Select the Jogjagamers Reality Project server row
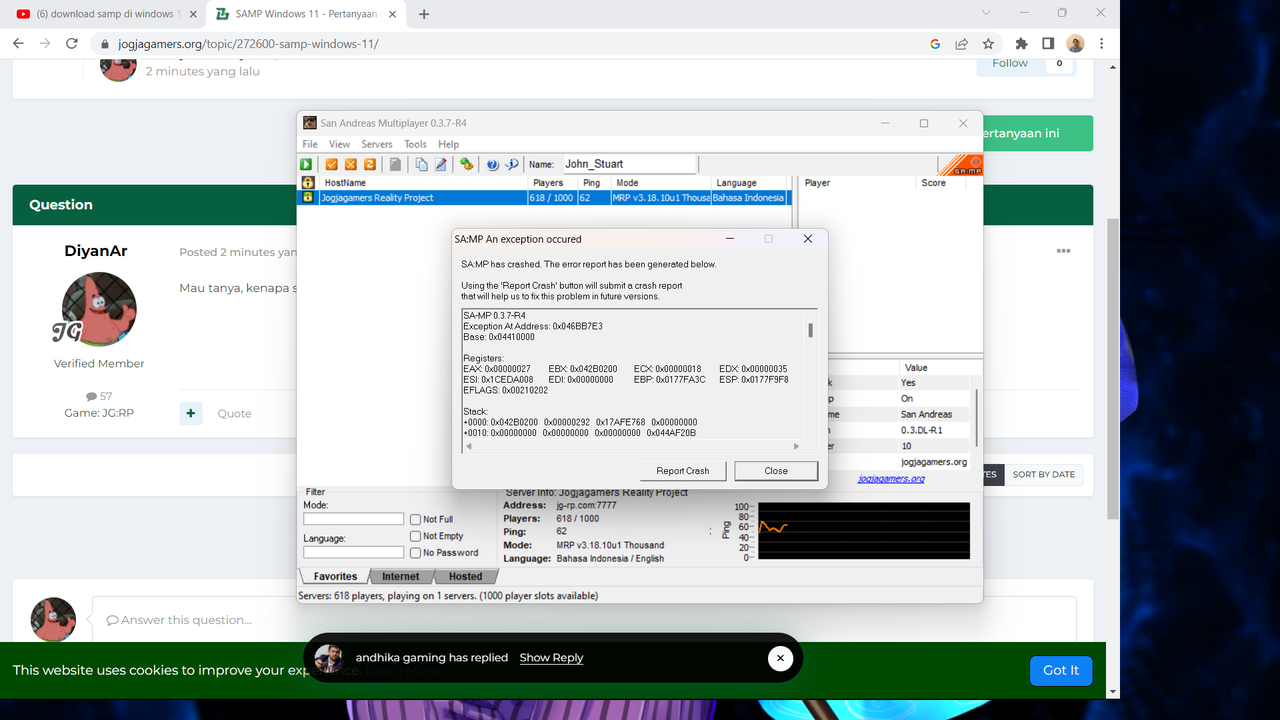1280x720 pixels. pyautogui.click(x=546, y=197)
